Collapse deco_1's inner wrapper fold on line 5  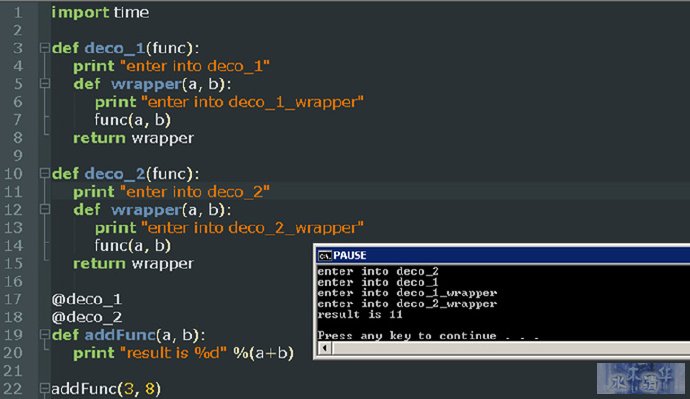44,84
